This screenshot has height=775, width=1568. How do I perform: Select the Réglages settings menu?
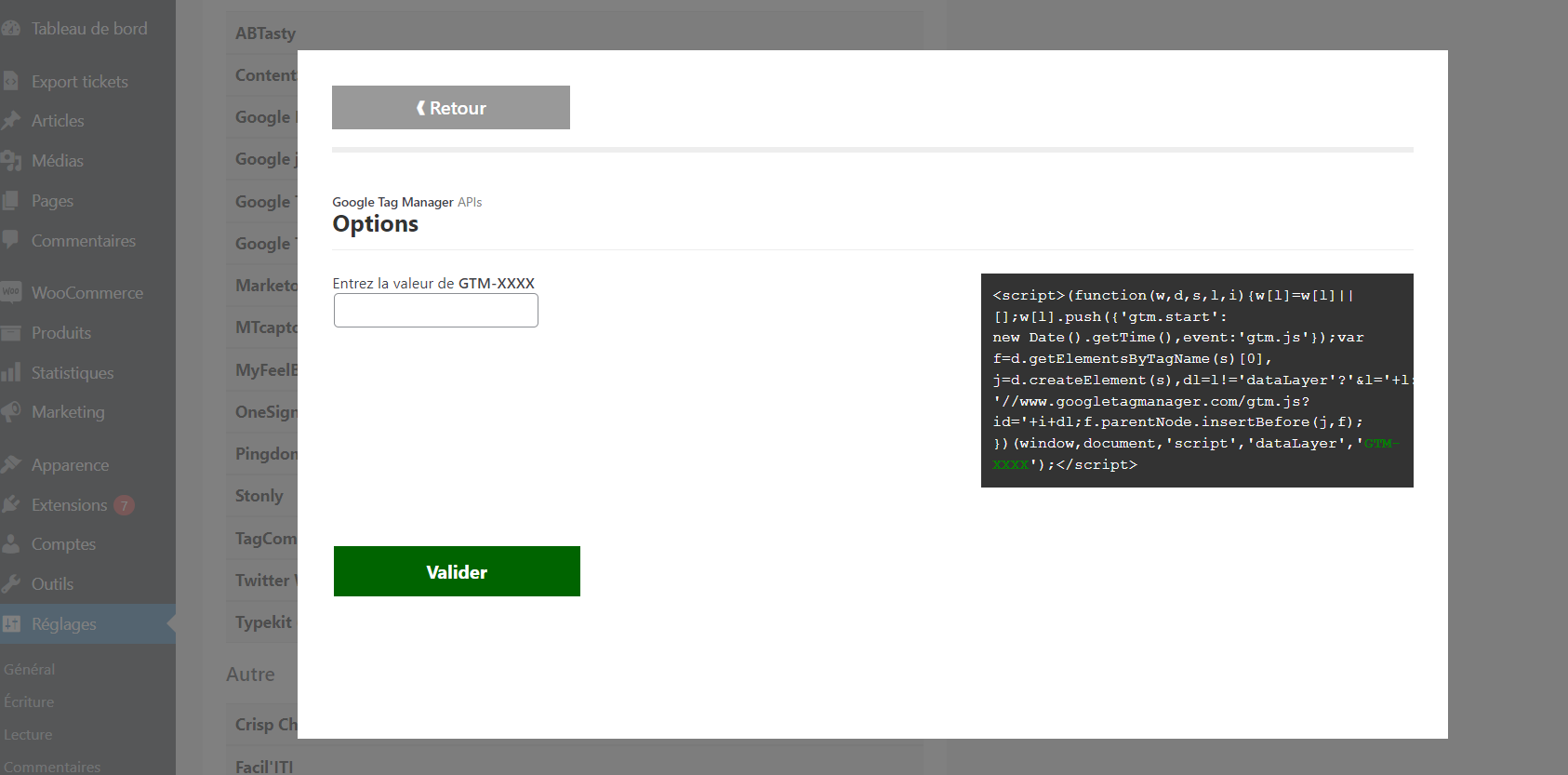63,624
